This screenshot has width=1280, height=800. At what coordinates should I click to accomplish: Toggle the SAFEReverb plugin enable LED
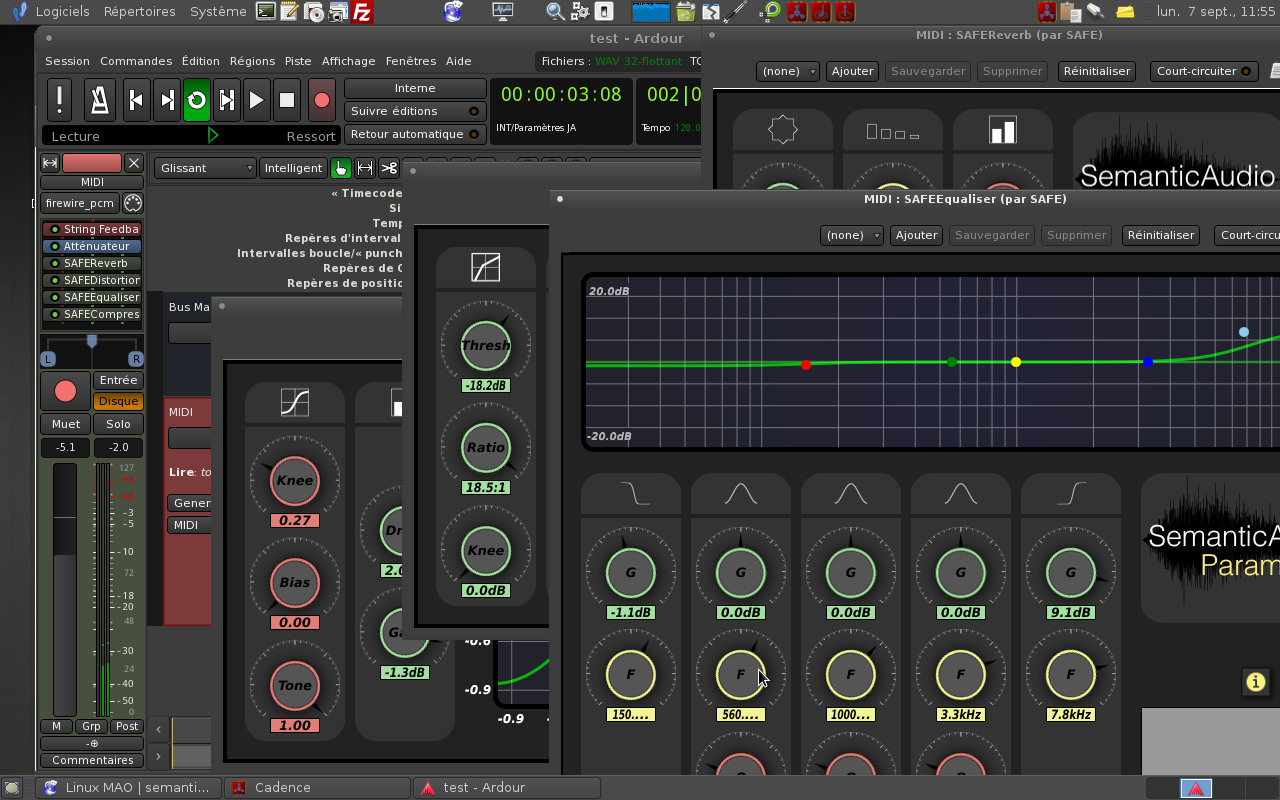(55, 263)
